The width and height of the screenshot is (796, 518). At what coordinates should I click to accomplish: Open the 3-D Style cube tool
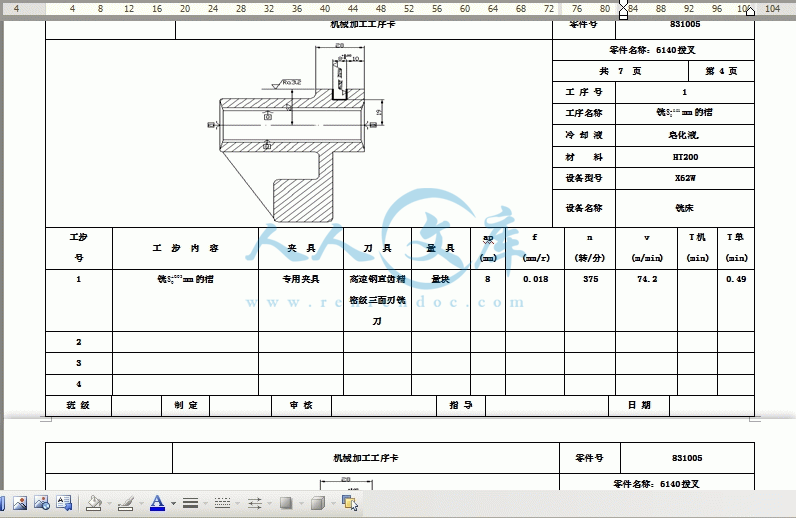point(318,503)
